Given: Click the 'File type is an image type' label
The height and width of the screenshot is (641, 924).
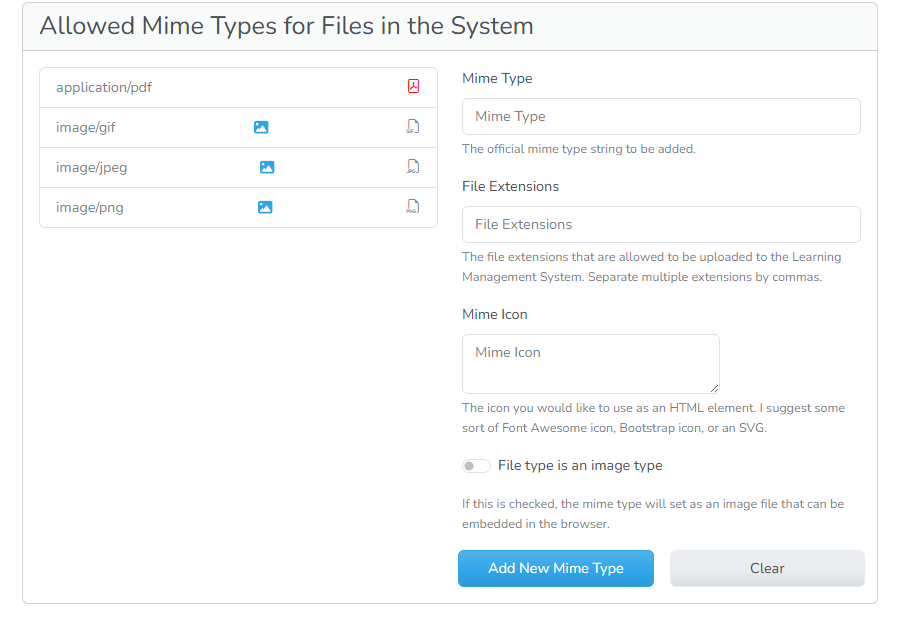Looking at the screenshot, I should [580, 466].
